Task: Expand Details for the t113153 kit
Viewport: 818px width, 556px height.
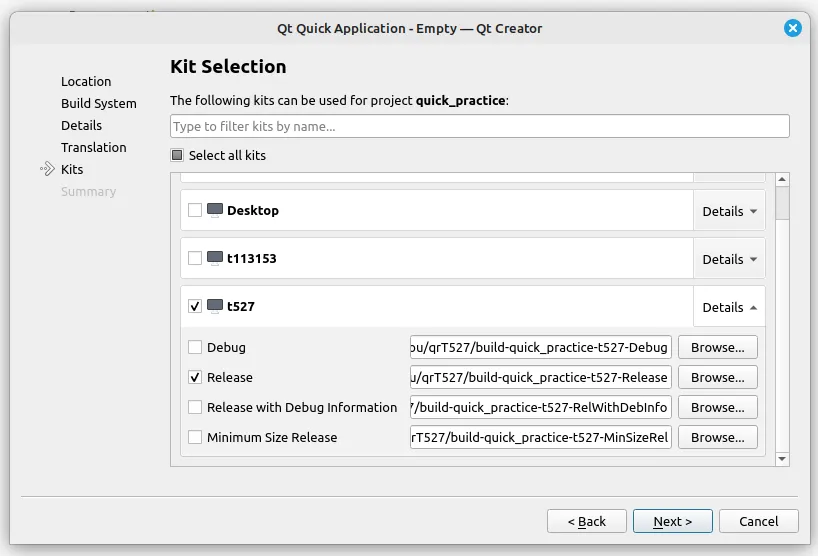Action: point(729,259)
